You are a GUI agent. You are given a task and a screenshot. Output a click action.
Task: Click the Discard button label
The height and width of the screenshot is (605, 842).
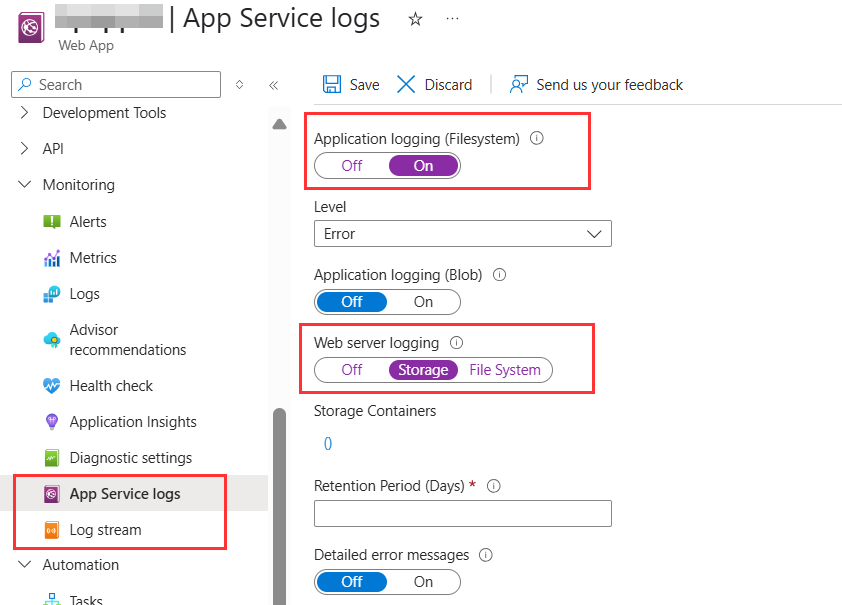(448, 85)
